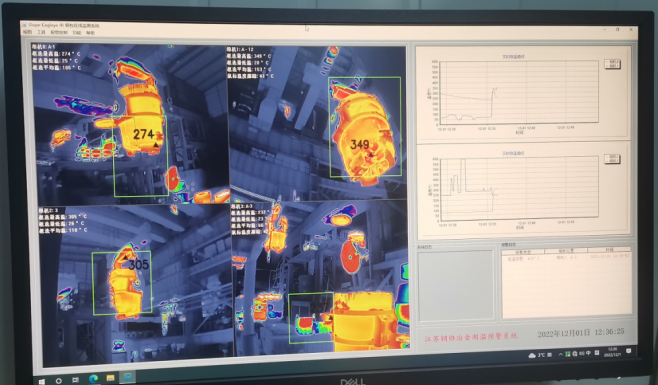Image resolution: width=658 pixels, height=385 pixels.
Task: Open File Explorer folder icon
Action: 110,378
